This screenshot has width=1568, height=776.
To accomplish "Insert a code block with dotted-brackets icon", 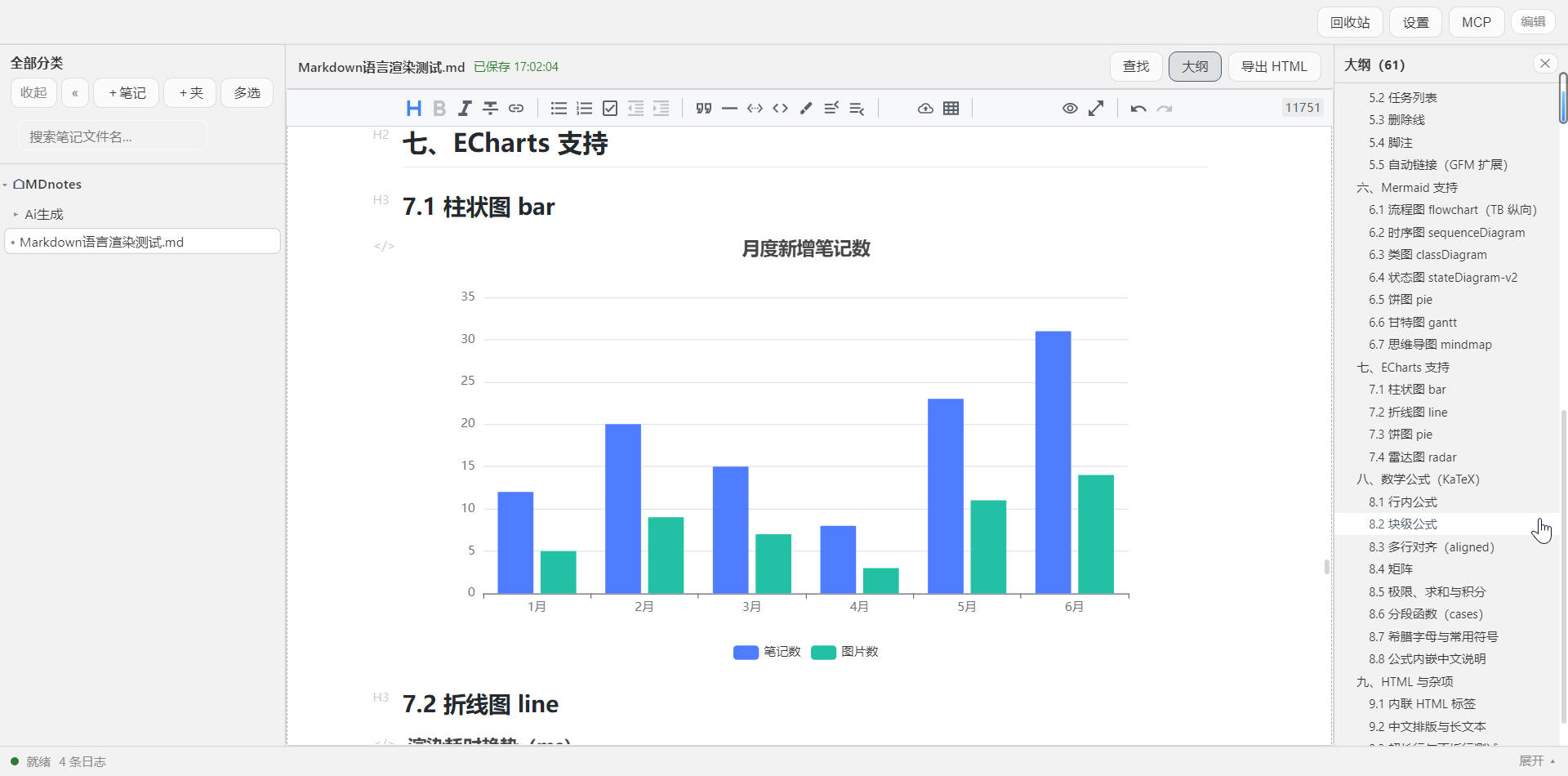I will point(755,108).
